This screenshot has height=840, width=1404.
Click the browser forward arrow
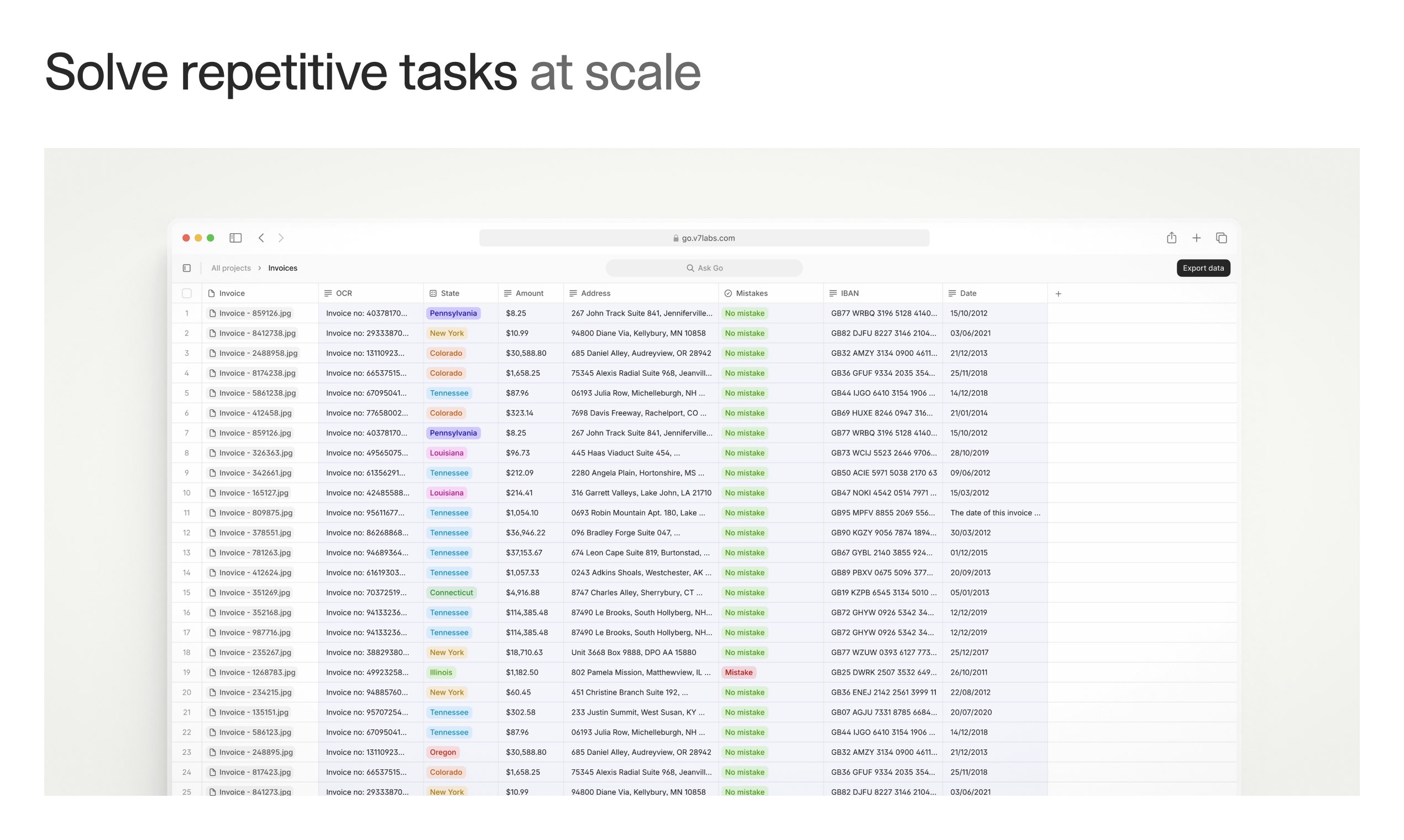point(281,238)
